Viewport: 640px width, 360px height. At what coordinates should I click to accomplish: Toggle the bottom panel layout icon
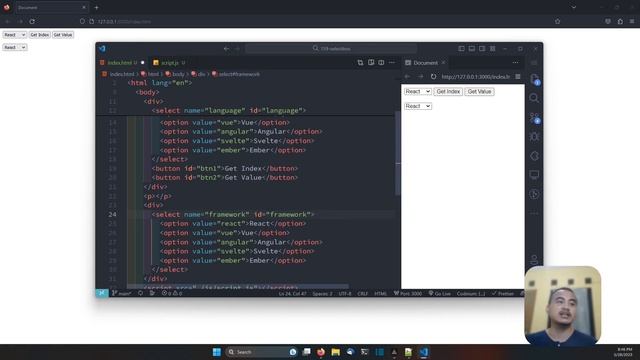click(471, 49)
